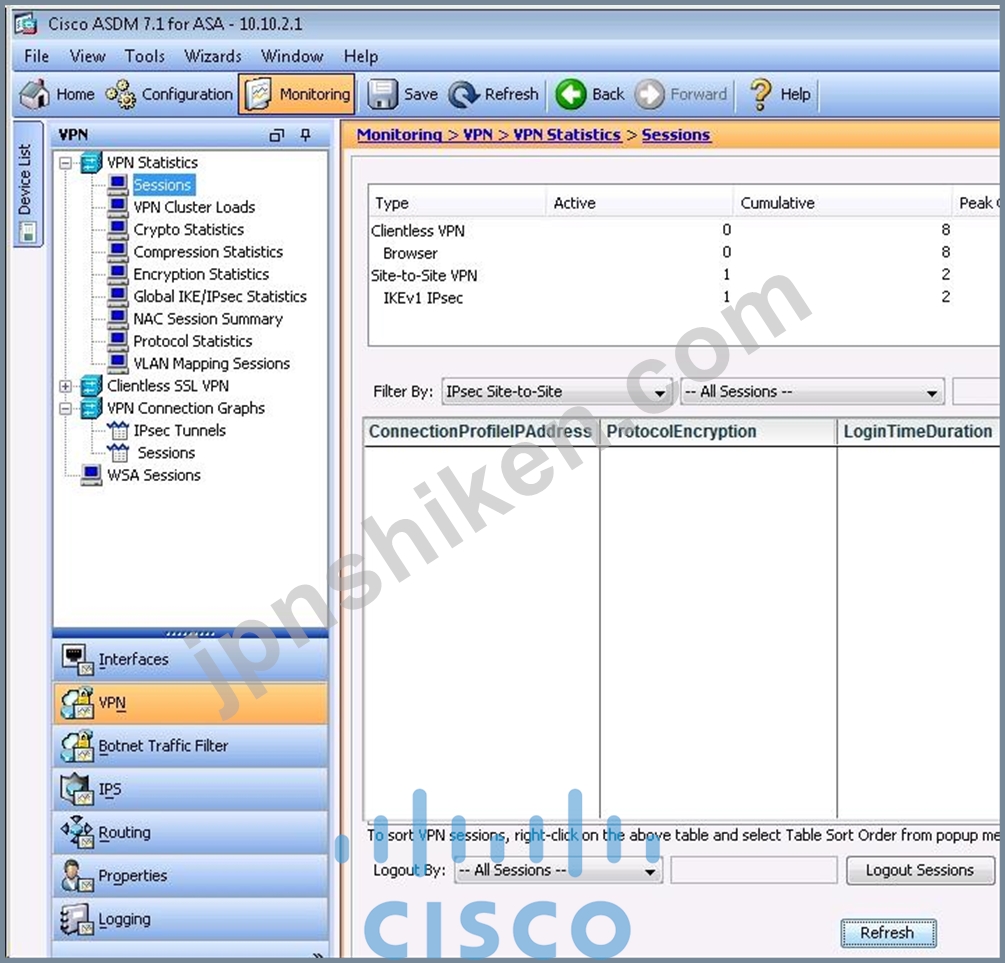Click Sessions graph icon under Connection Graphs
1005x963 pixels.
[x=118, y=453]
